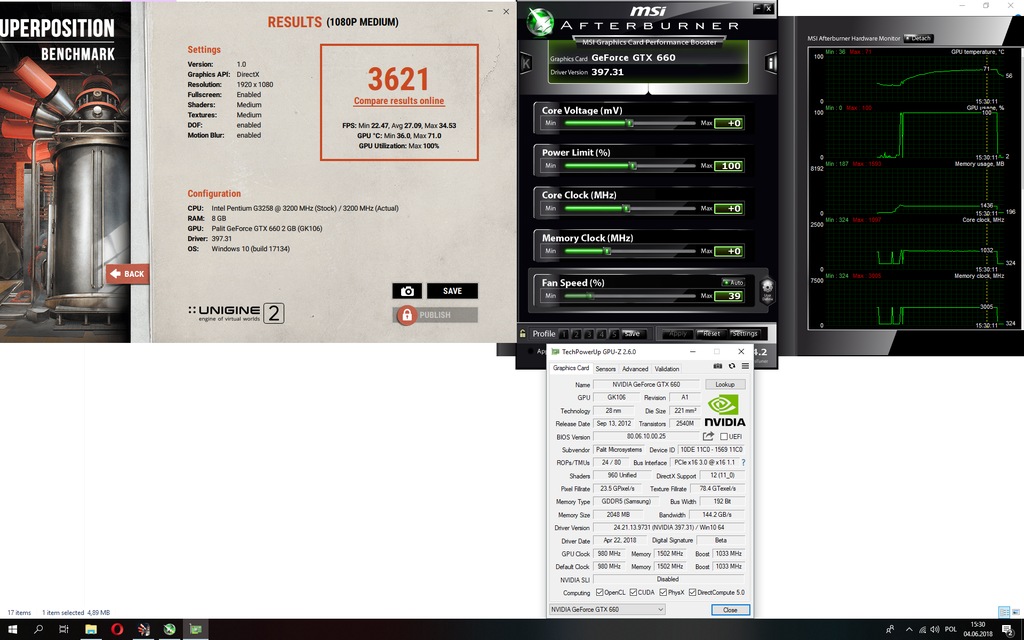Click the Memory Clock +0 value field
The height and width of the screenshot is (640, 1024).
(729, 251)
